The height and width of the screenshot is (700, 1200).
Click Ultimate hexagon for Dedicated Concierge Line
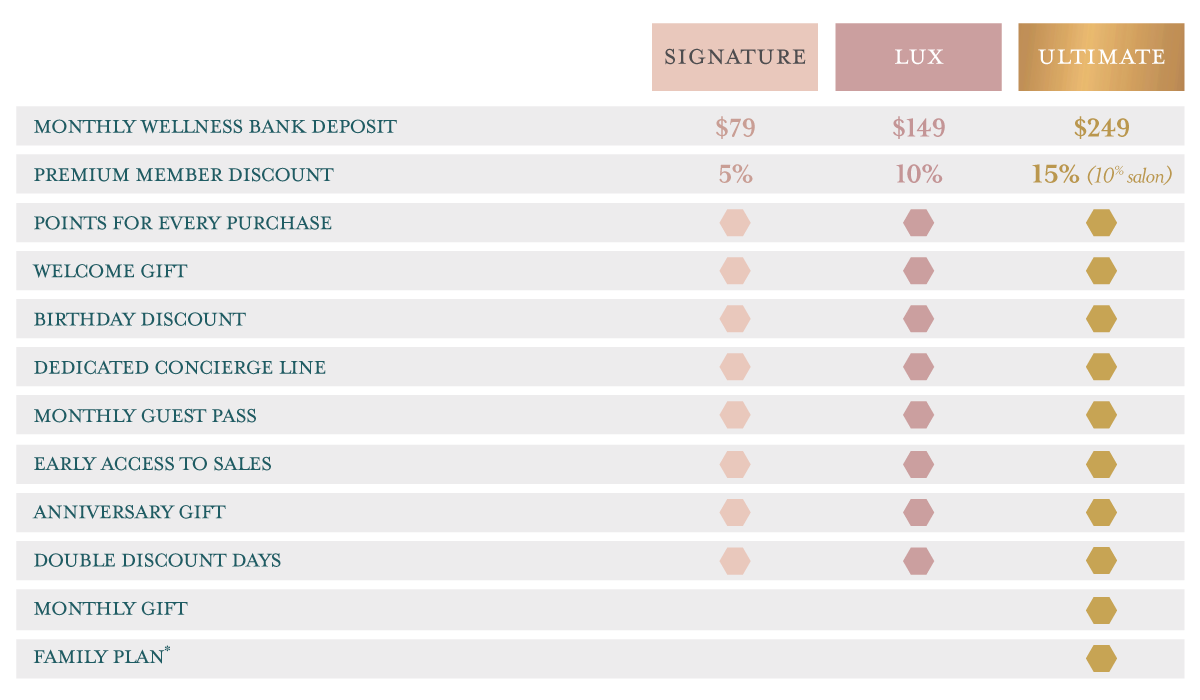1101,367
